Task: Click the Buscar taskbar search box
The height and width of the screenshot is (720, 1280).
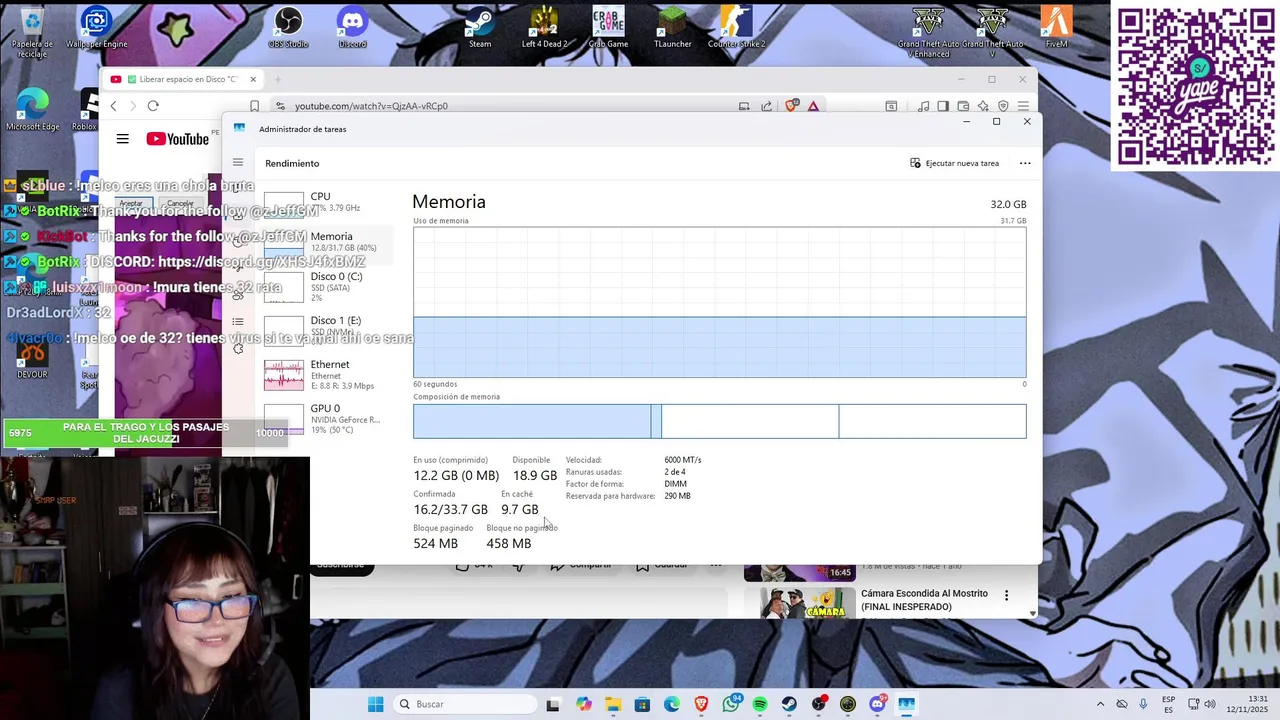Action: click(465, 704)
